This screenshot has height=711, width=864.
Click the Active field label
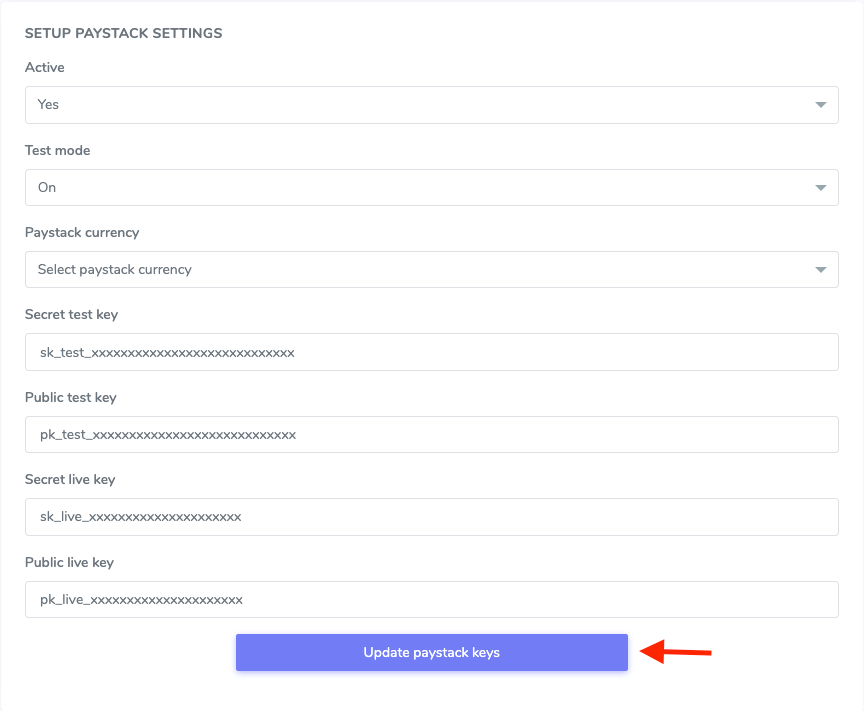click(x=45, y=67)
